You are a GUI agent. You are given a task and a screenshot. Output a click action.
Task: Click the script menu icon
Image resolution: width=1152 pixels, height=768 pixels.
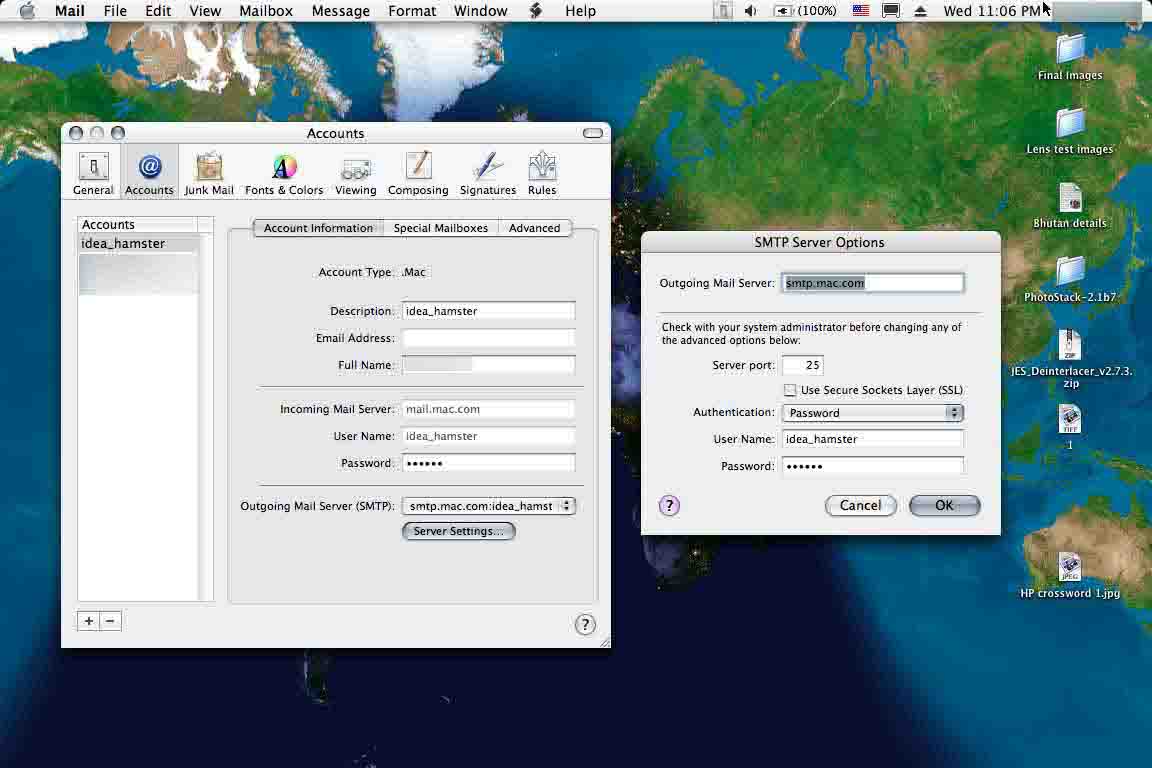tap(536, 11)
